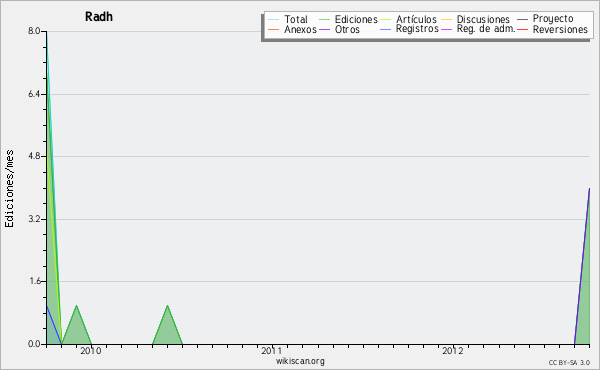The image size is (600, 370).
Task: Click the Reversiones legend label
Action: pyautogui.click(x=560, y=30)
